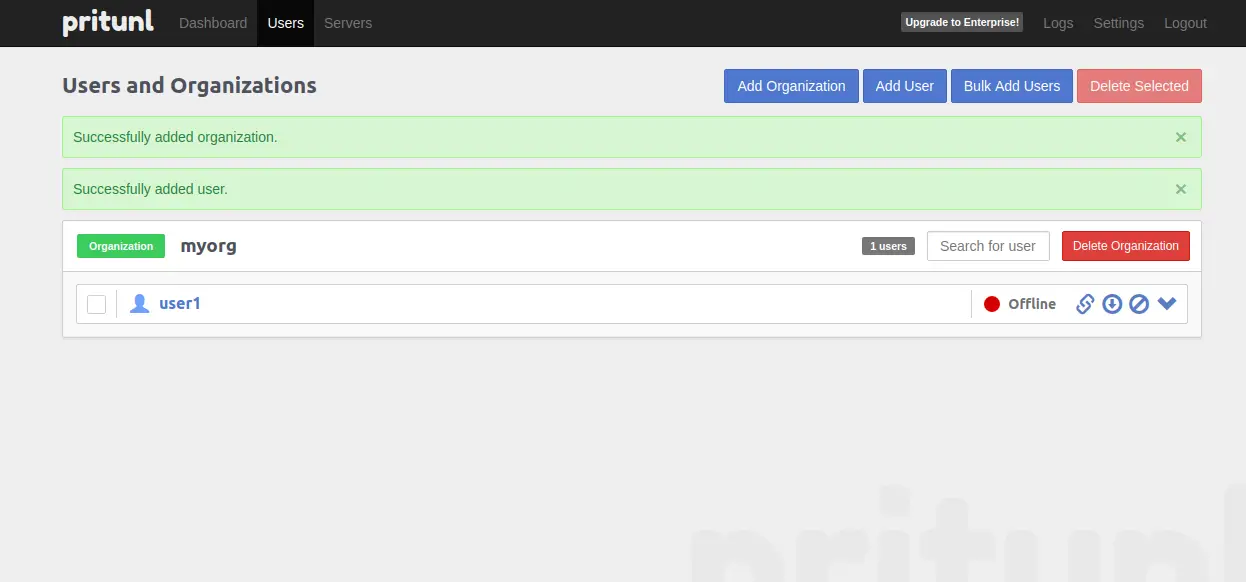Expand user1 details with chevron arrow
The width and height of the screenshot is (1246, 582).
tap(1167, 304)
